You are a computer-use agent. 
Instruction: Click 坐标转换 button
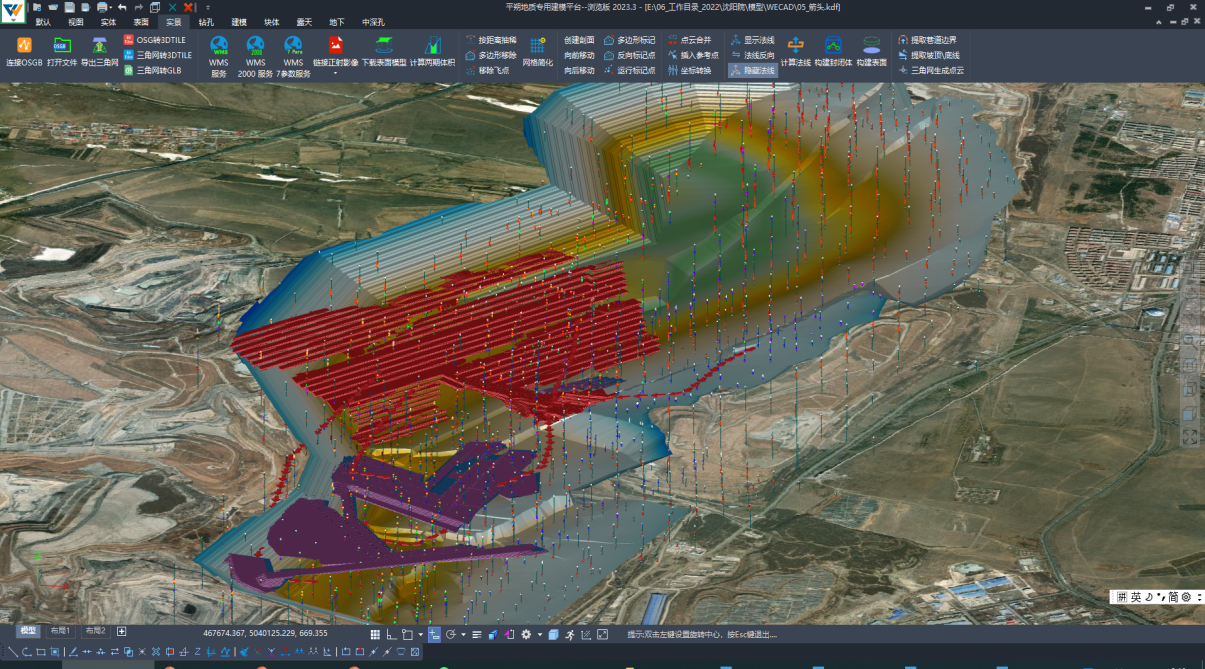pyautogui.click(x=690, y=71)
